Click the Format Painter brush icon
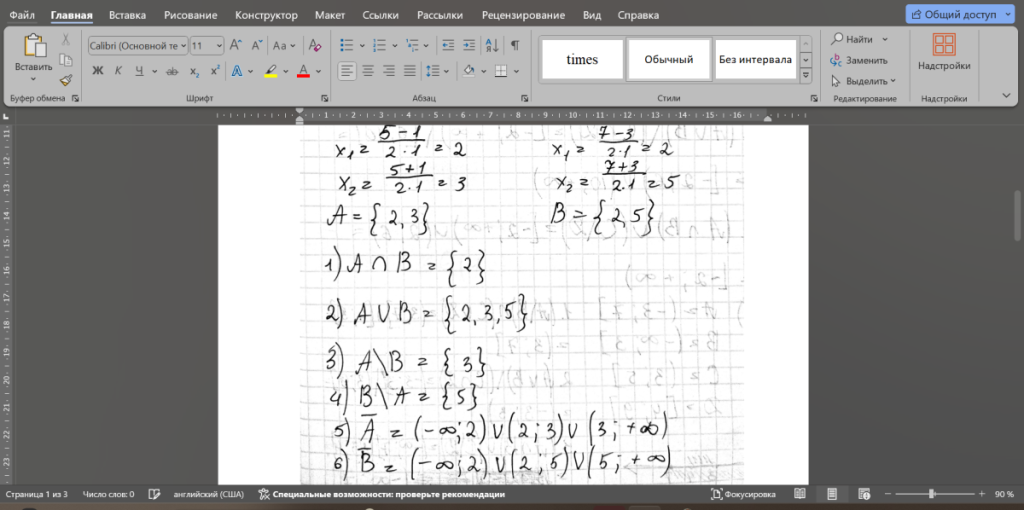The image size is (1024, 510). (x=65, y=80)
